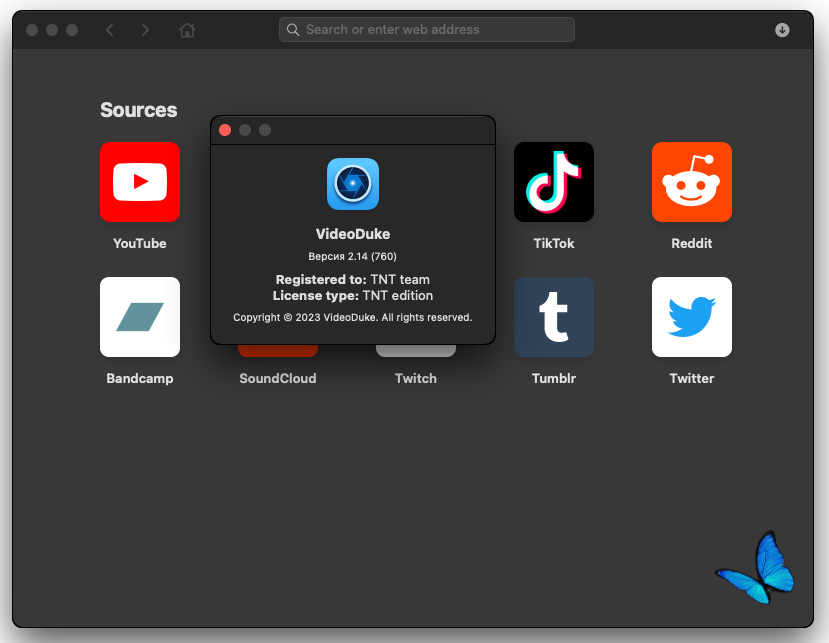This screenshot has width=829, height=643.
Task: Click the 'Registered to: TNT team' line
Action: click(x=353, y=279)
